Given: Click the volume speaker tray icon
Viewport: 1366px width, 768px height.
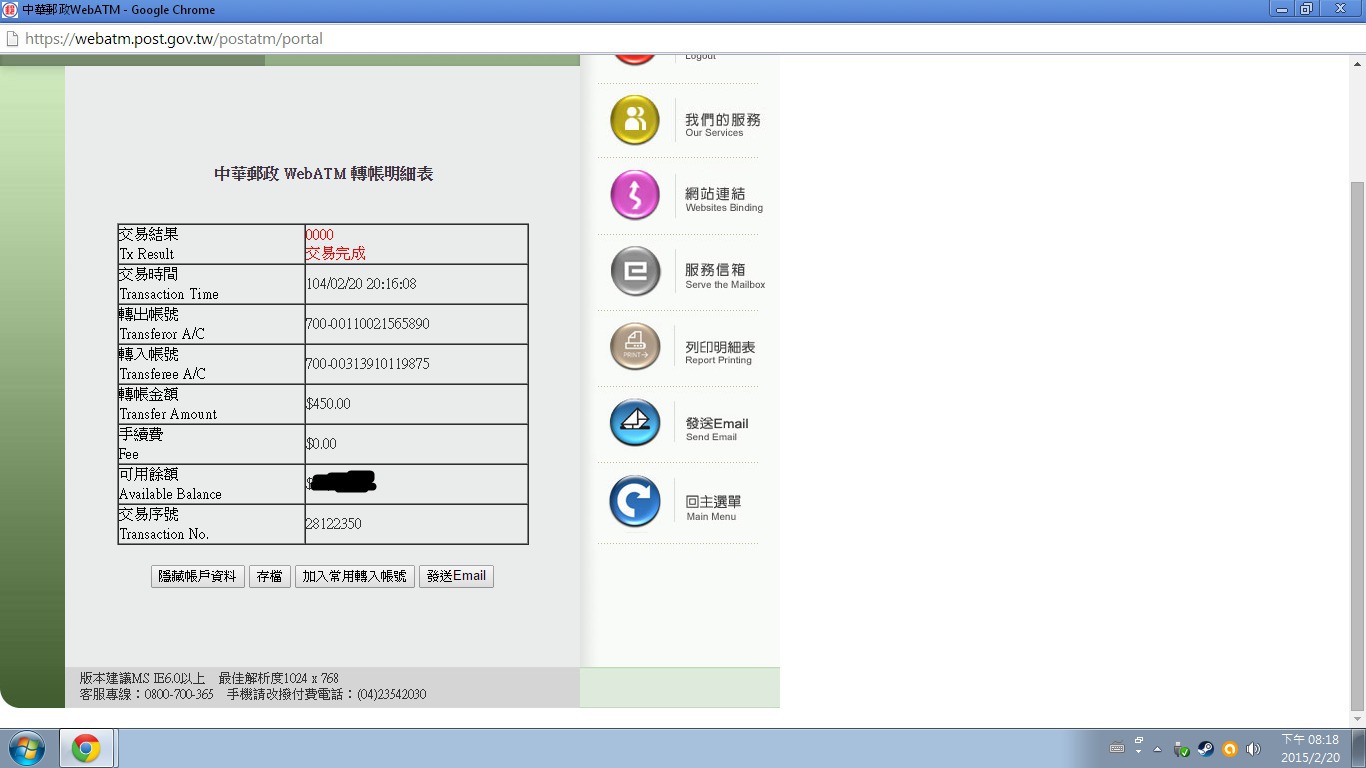Looking at the screenshot, I should pyautogui.click(x=1253, y=749).
